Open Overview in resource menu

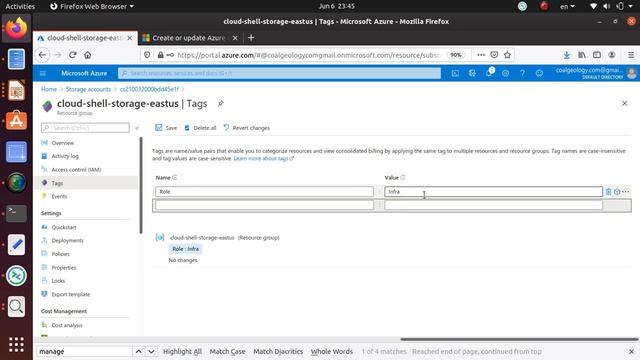click(x=62, y=143)
